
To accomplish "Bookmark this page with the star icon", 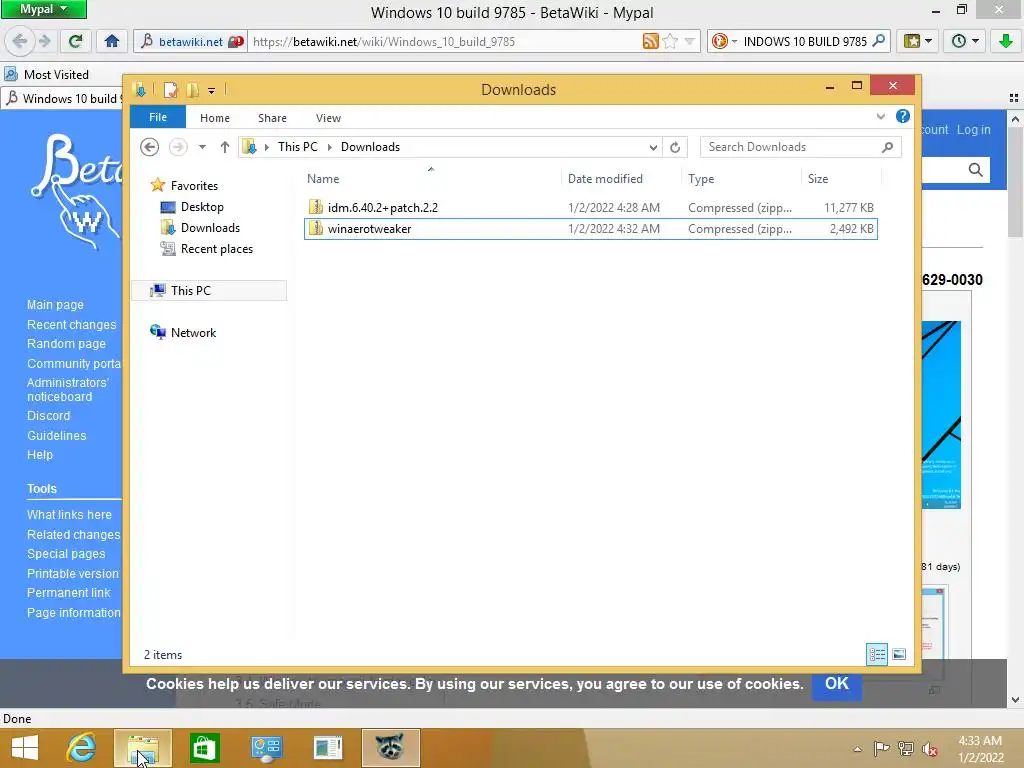I will 670,41.
